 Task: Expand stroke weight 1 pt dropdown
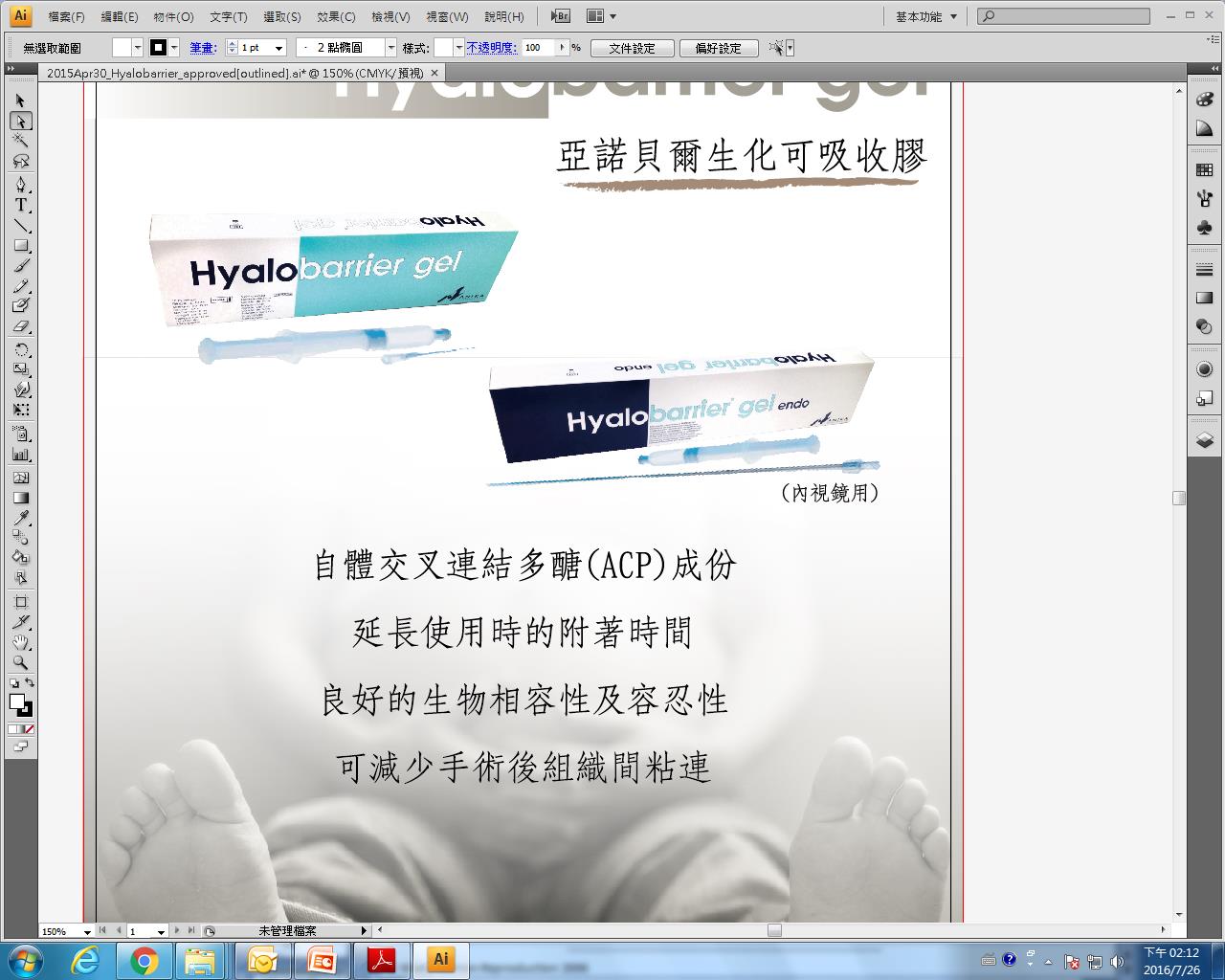(278, 48)
